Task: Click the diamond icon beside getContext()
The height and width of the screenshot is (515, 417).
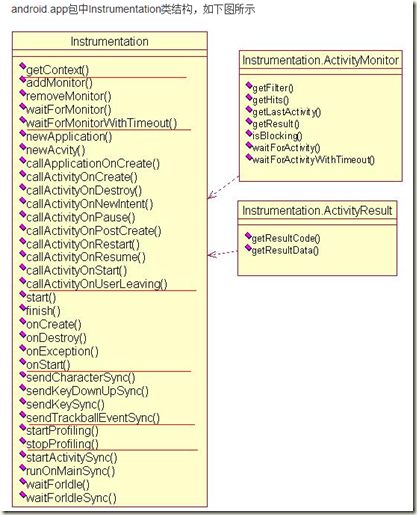Action: point(22,66)
